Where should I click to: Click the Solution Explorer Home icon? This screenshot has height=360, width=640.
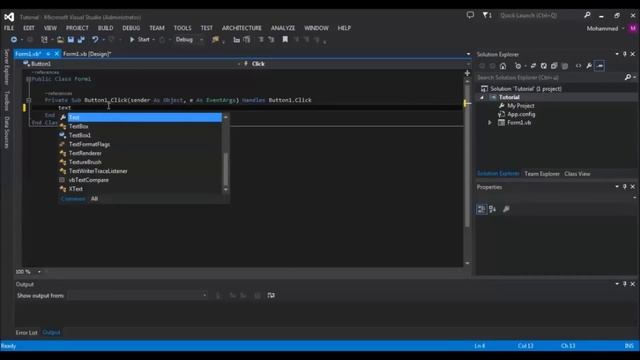tap(503, 66)
